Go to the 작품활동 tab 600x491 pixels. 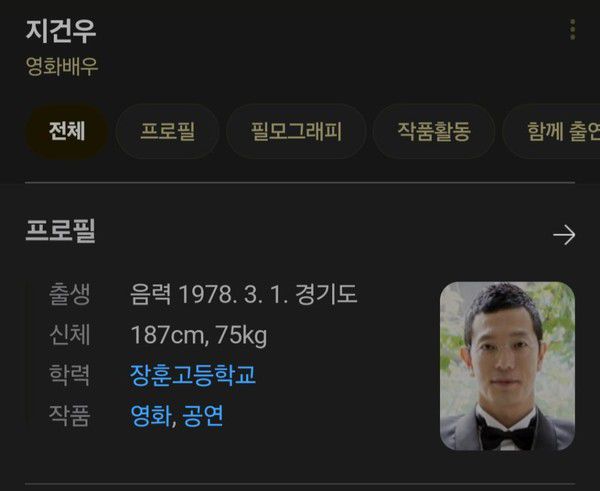click(x=434, y=131)
